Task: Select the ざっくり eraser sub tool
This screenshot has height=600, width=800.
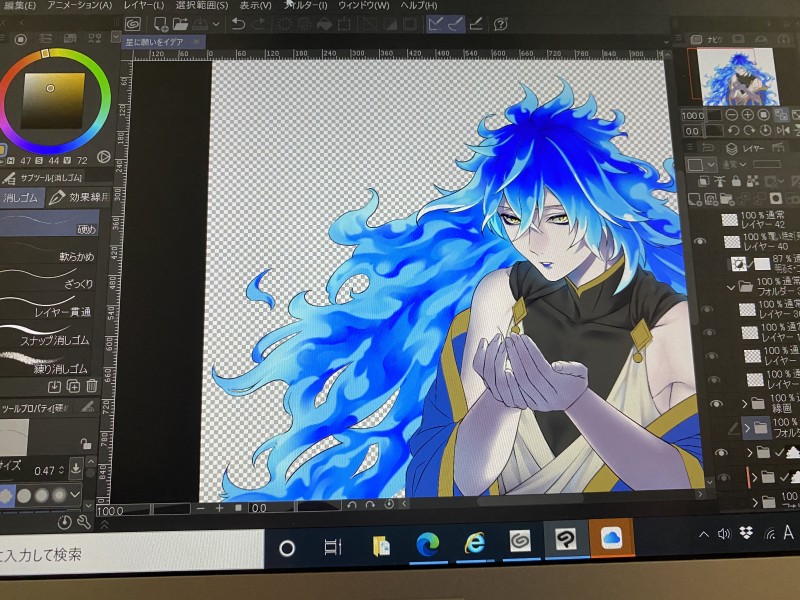Action: [49, 278]
